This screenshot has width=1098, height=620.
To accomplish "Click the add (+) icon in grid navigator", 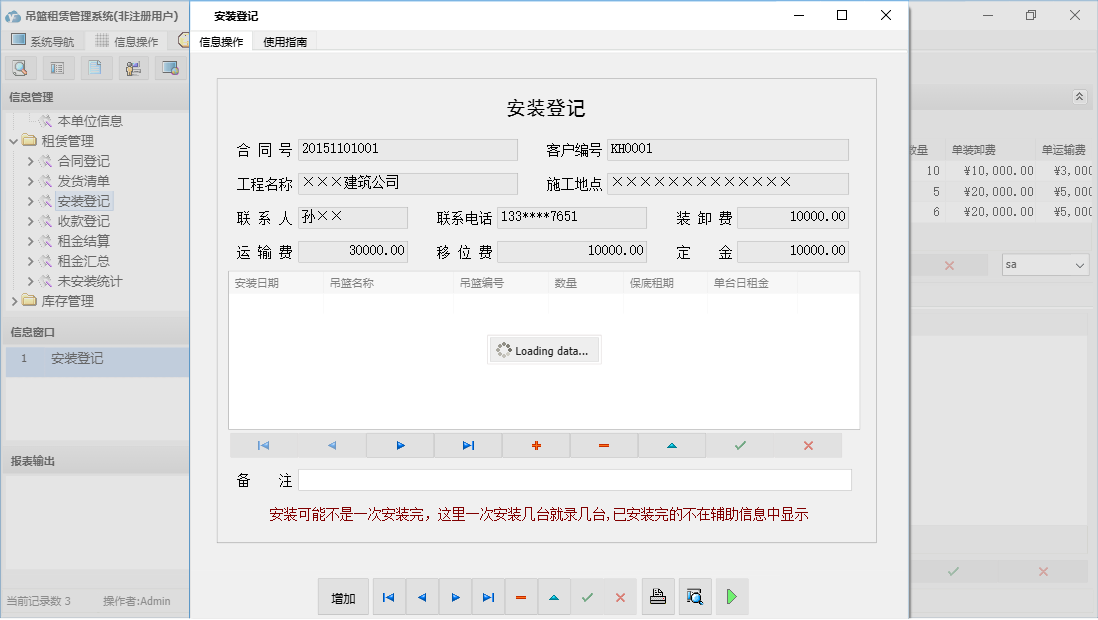I will click(536, 445).
